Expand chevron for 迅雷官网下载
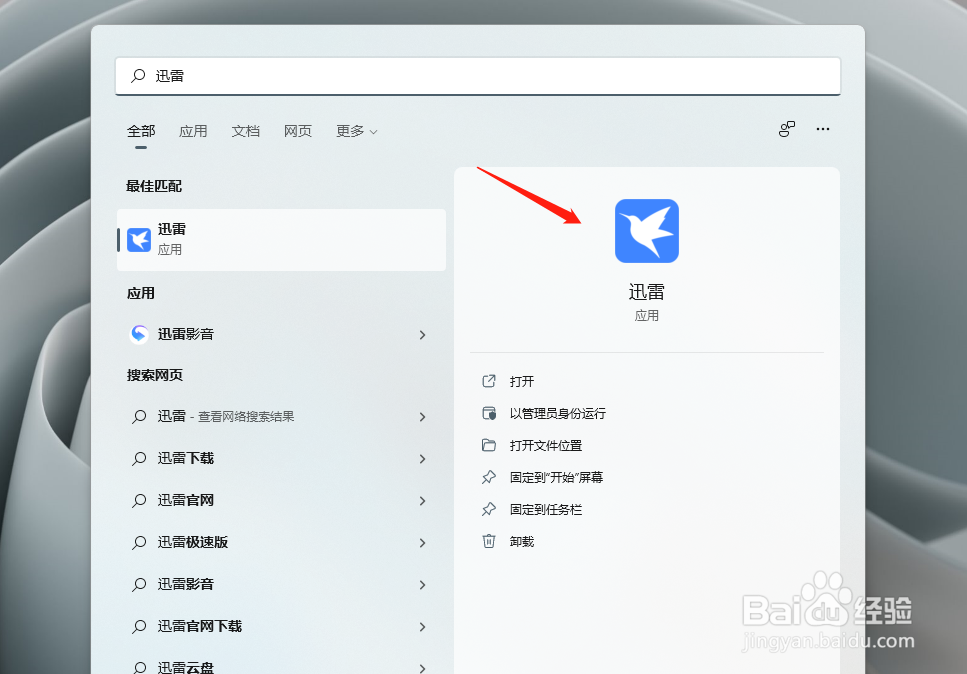This screenshot has width=967, height=674. [x=422, y=627]
